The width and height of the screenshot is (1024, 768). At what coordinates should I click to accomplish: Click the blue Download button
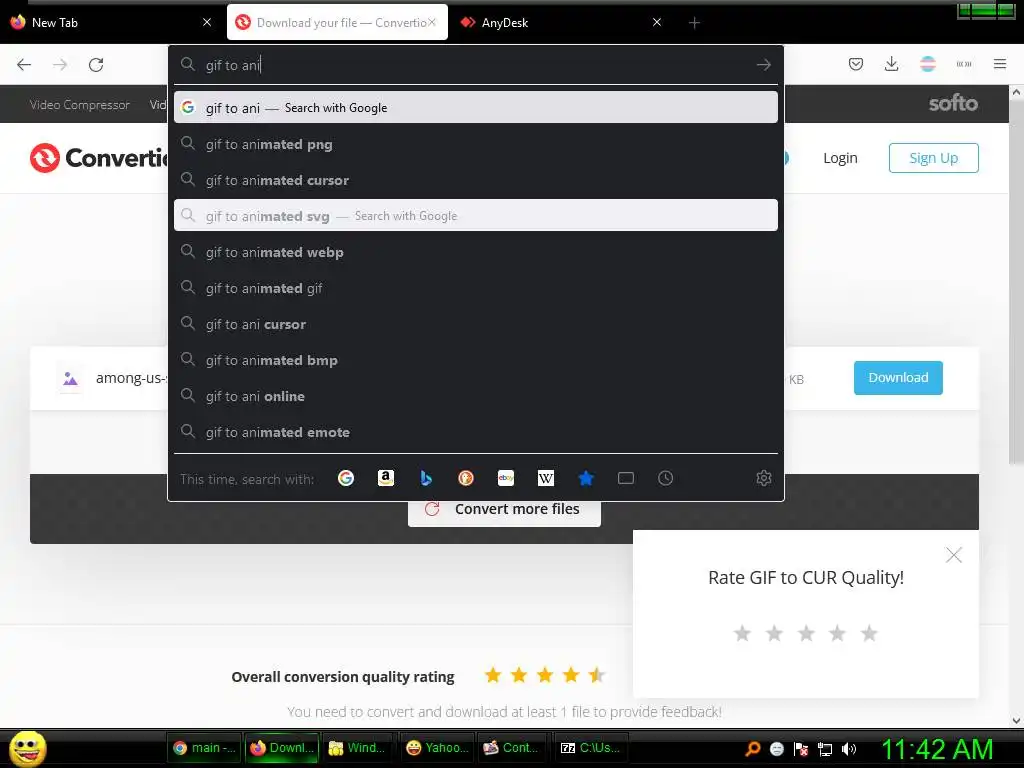pyautogui.click(x=898, y=377)
